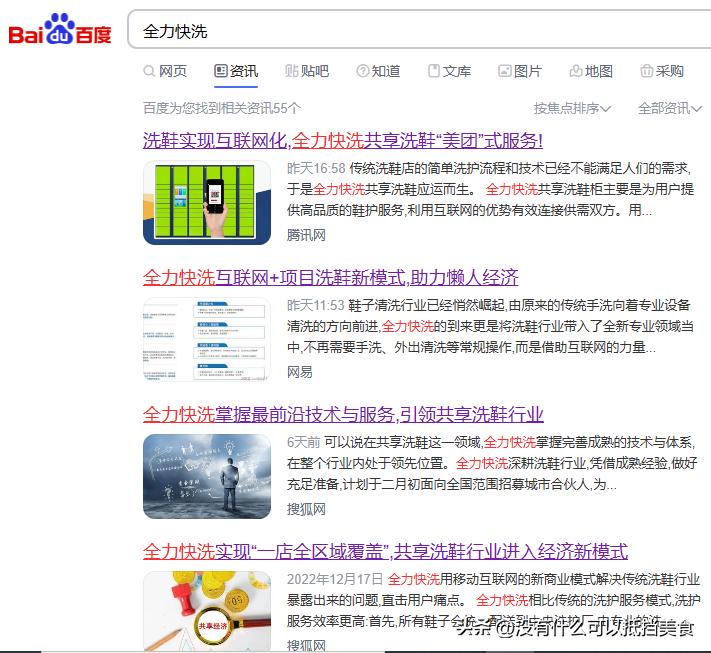711x653 pixels.
Task: Open the 采购 tab
Action: click(x=662, y=71)
